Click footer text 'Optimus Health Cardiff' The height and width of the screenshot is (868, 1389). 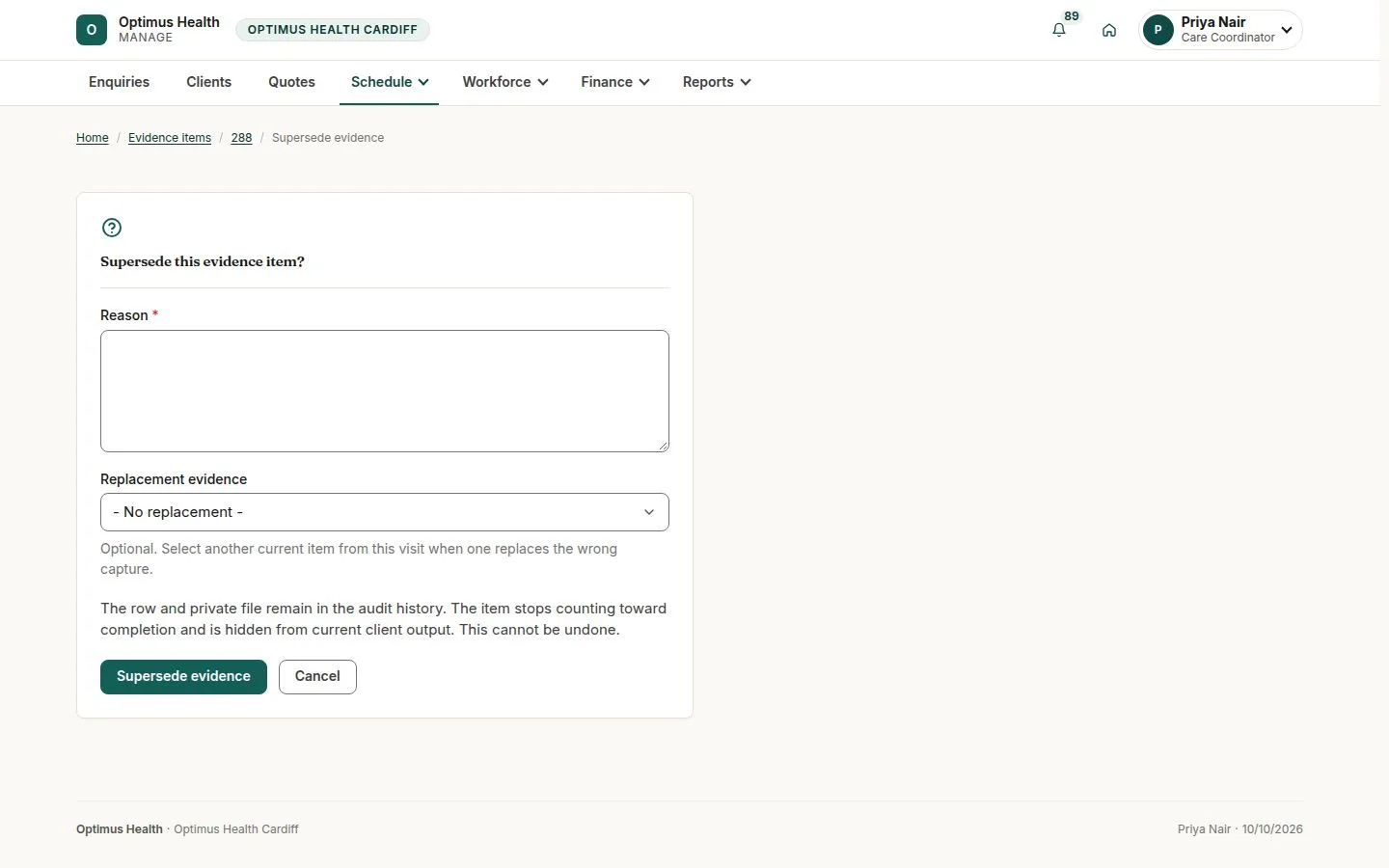(x=236, y=829)
